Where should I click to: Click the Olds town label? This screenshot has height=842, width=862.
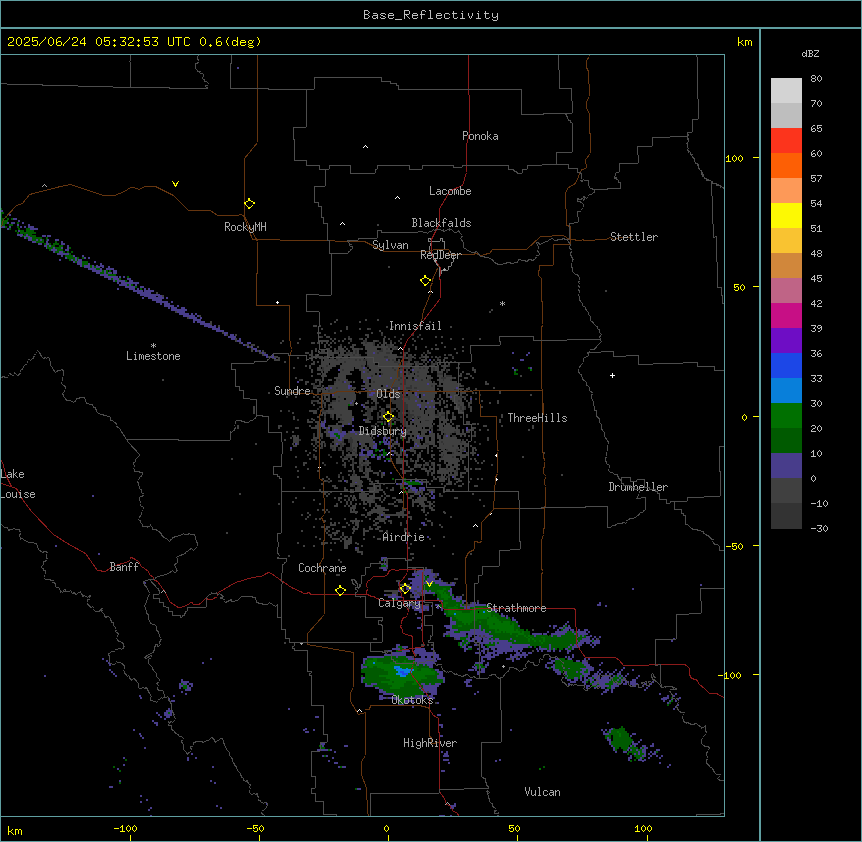[388, 394]
